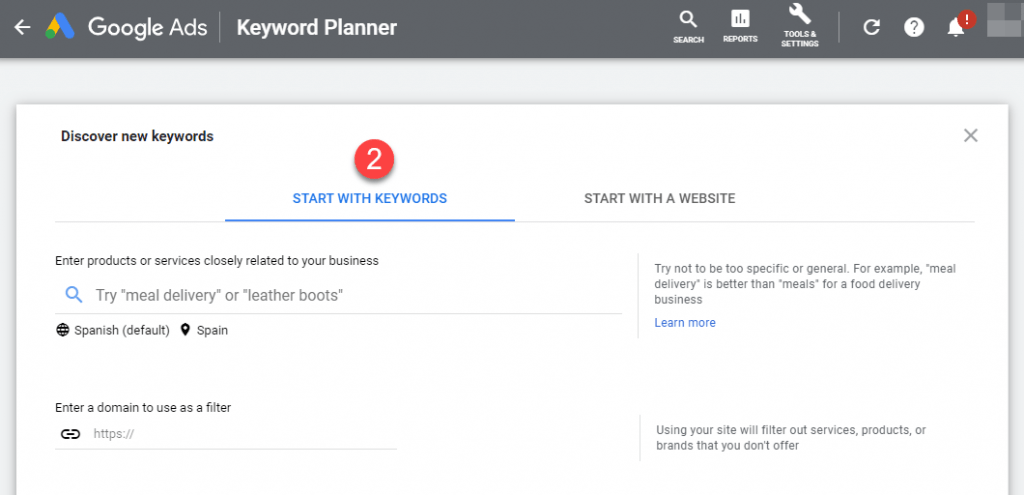The image size is (1024, 495).
Task: Open the Google Ads logo home
Action: coord(61,27)
